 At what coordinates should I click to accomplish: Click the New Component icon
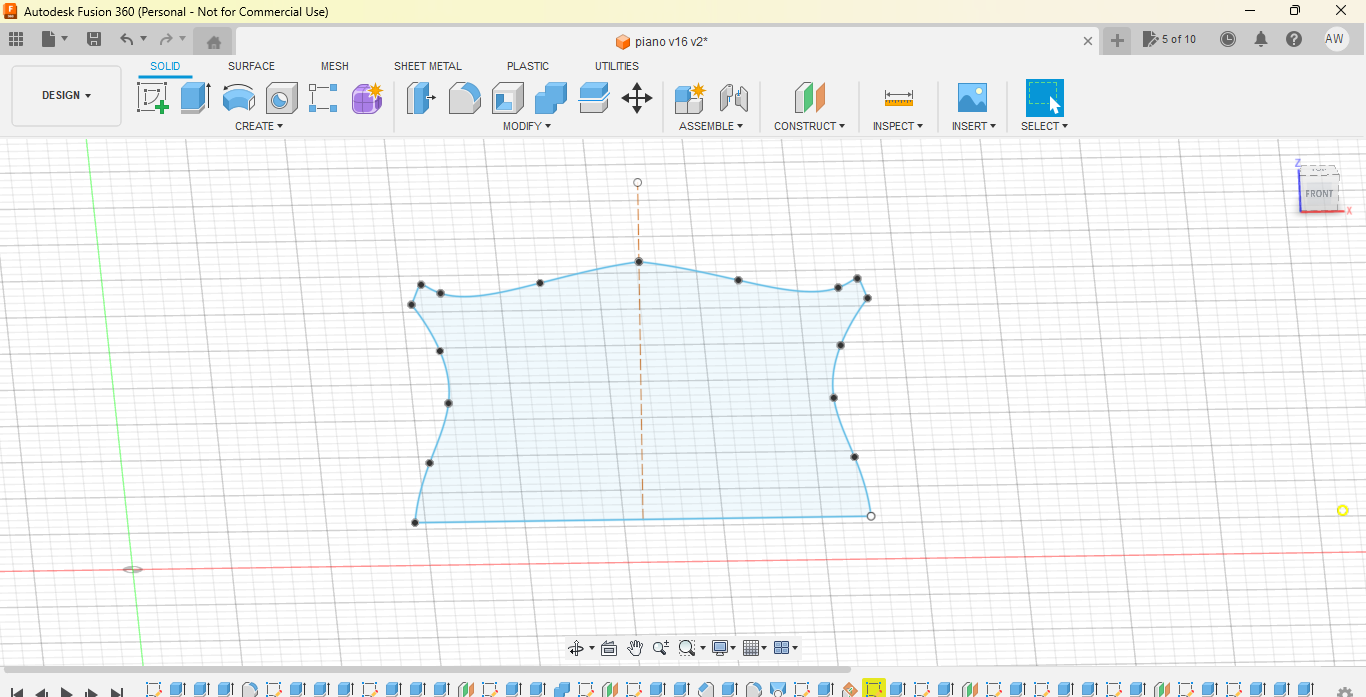(689, 98)
